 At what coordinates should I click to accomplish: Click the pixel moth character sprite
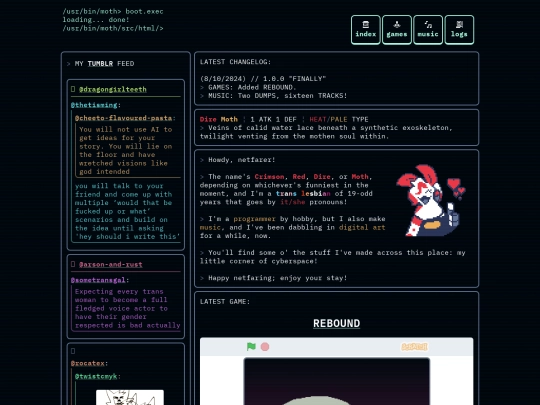[430, 200]
